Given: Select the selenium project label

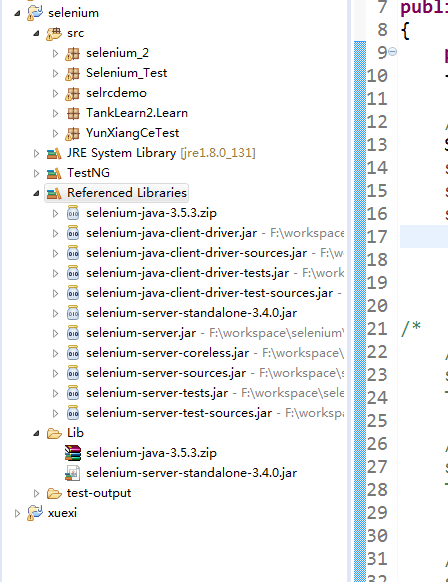Looking at the screenshot, I should click(73, 13).
